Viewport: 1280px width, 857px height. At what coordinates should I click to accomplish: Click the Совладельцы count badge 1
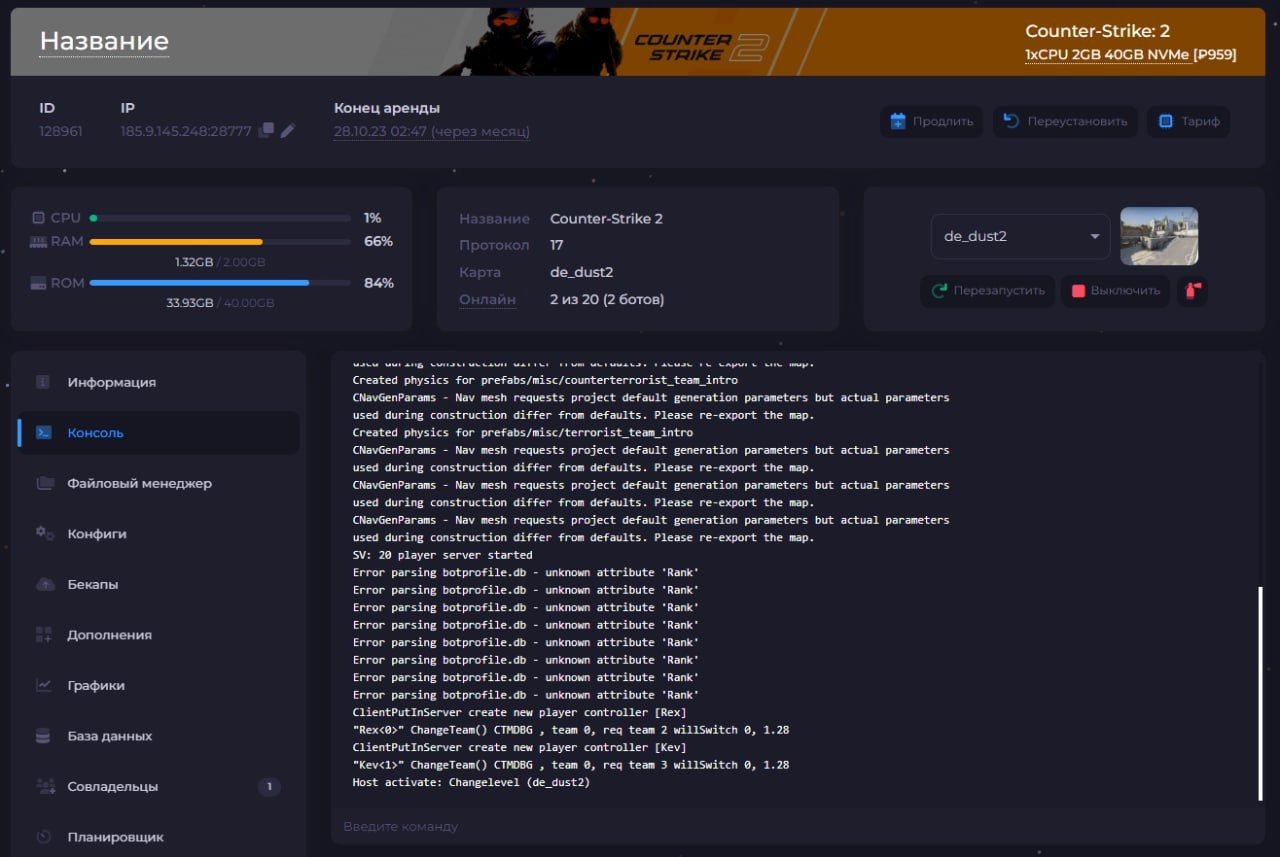tap(269, 786)
